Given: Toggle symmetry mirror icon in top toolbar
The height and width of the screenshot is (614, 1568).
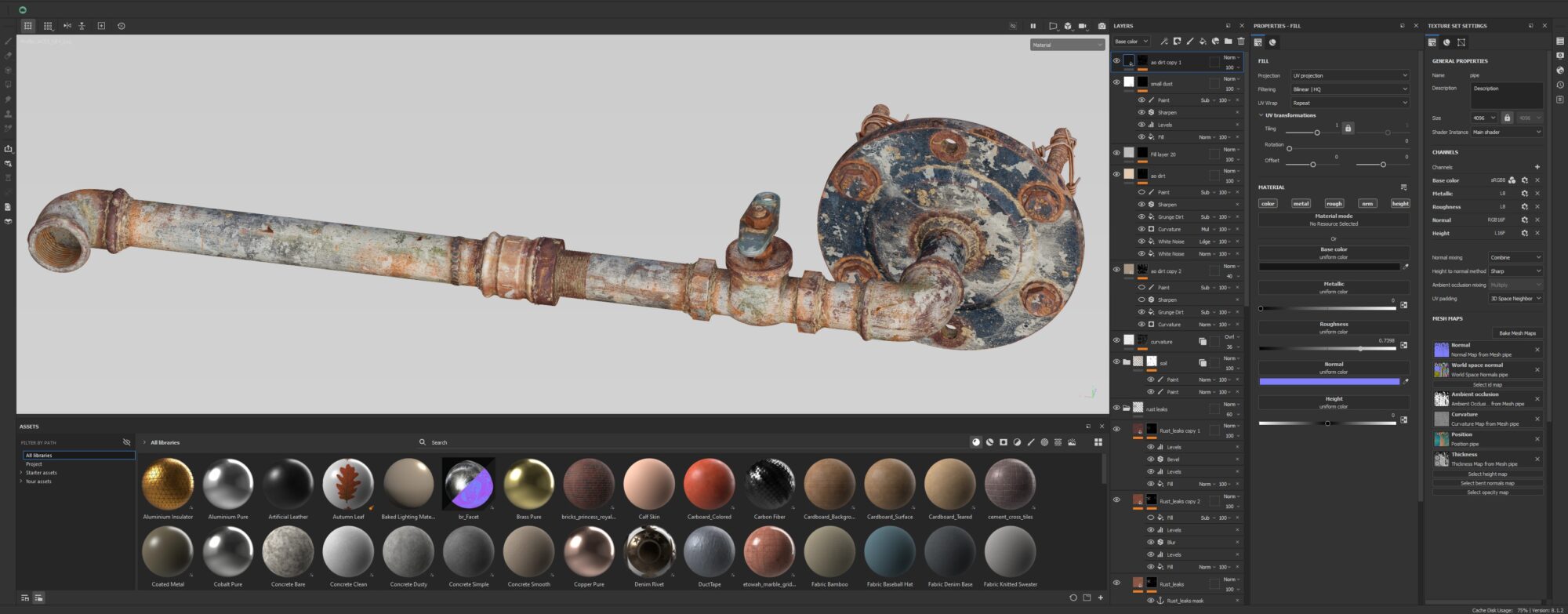Looking at the screenshot, I should click(x=67, y=26).
